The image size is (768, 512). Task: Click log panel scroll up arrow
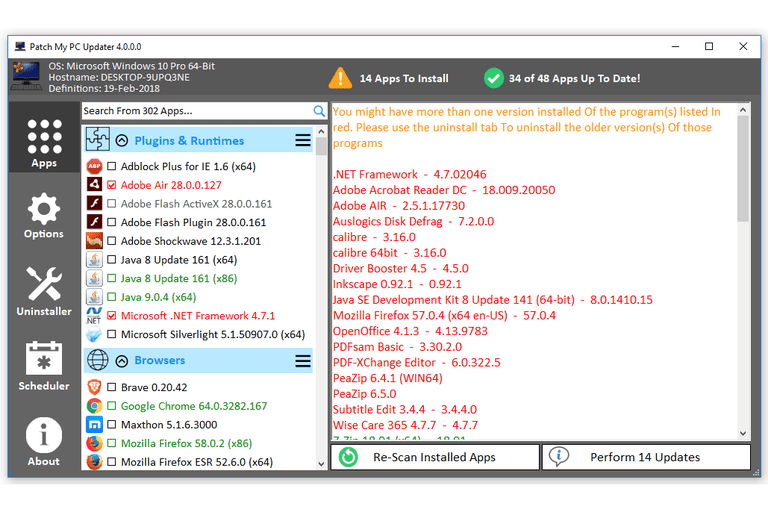click(x=743, y=110)
